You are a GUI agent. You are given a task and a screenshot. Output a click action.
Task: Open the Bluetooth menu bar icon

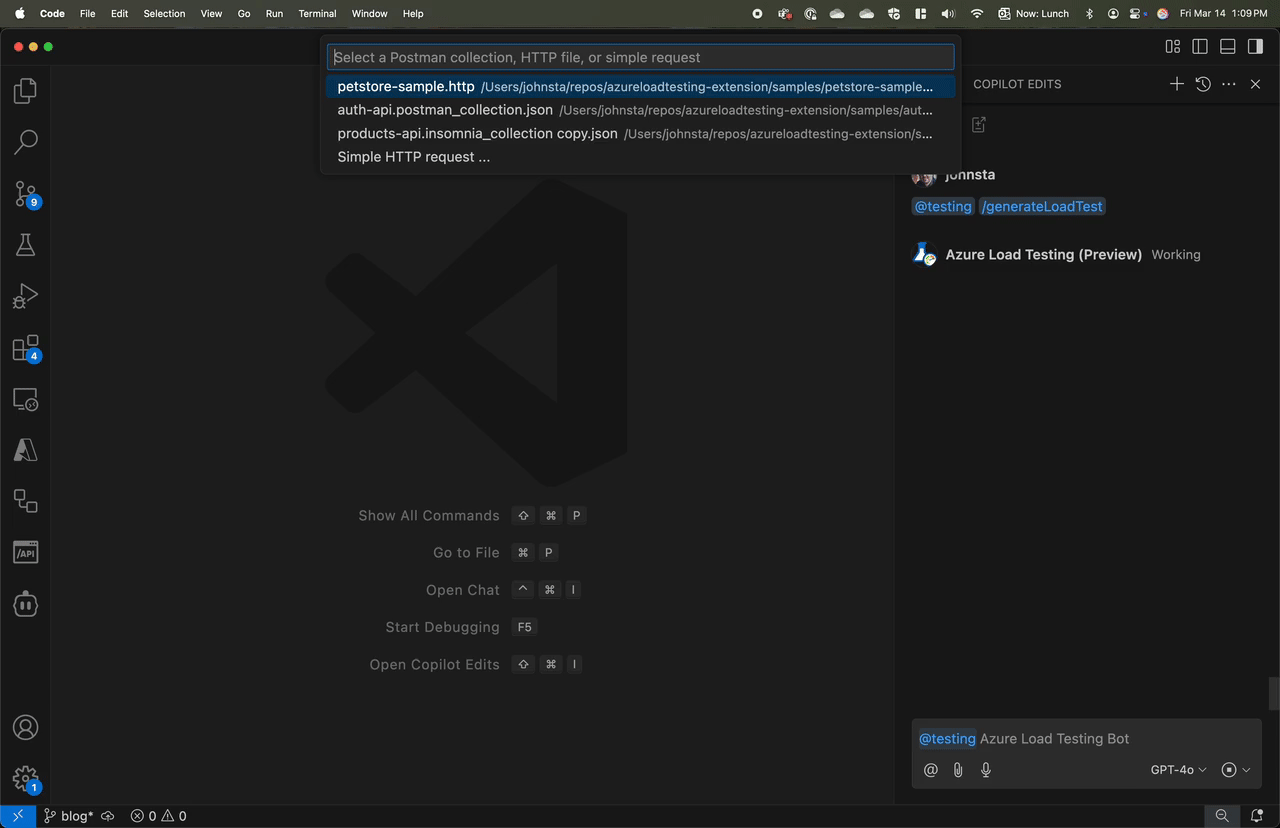[1089, 14]
